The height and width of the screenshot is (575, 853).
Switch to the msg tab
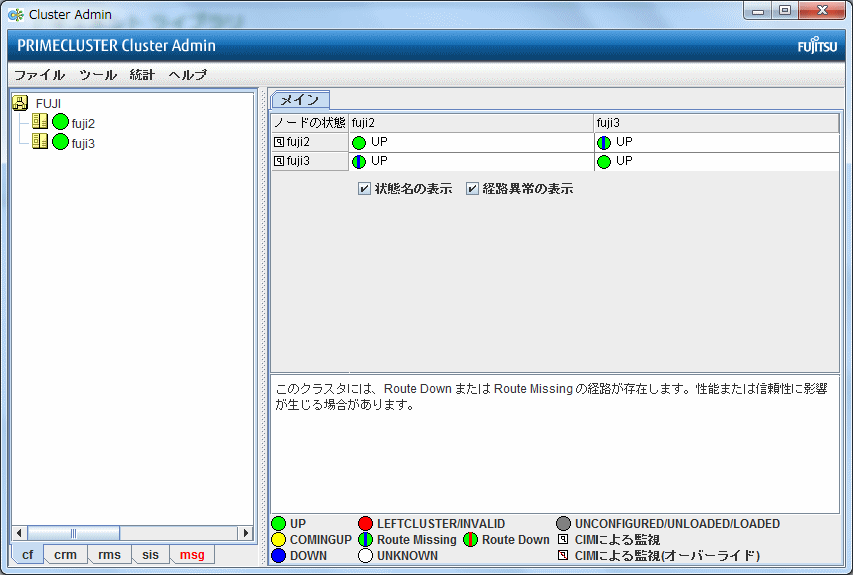tap(191, 555)
